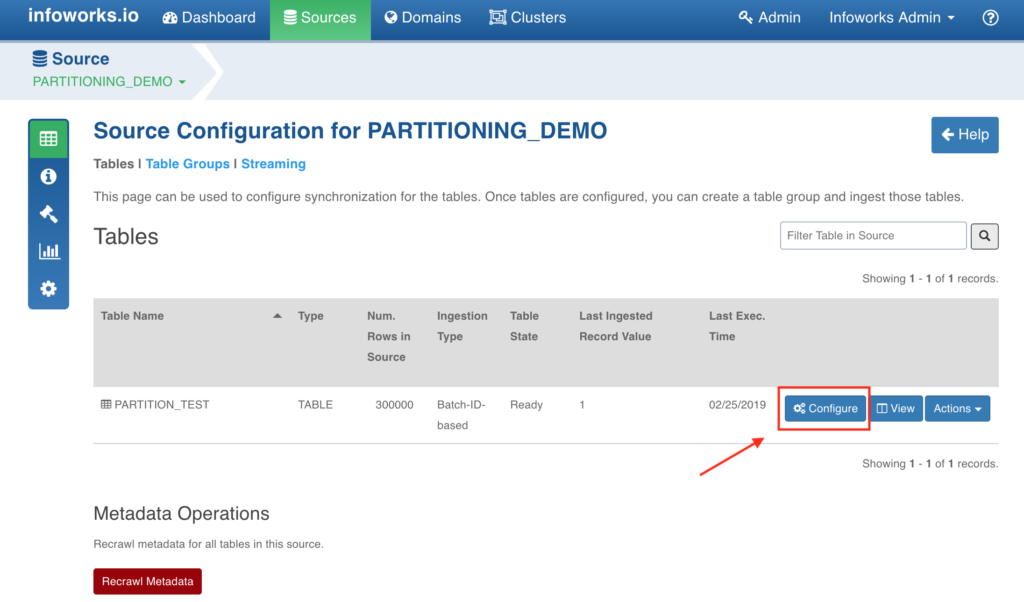Open the bar chart sidebar icon

coord(49,251)
